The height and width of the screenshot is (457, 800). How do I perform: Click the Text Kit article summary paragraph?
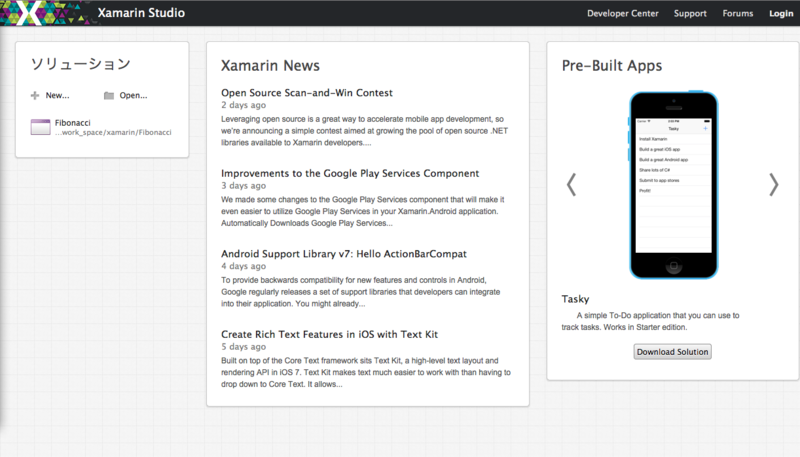point(366,372)
